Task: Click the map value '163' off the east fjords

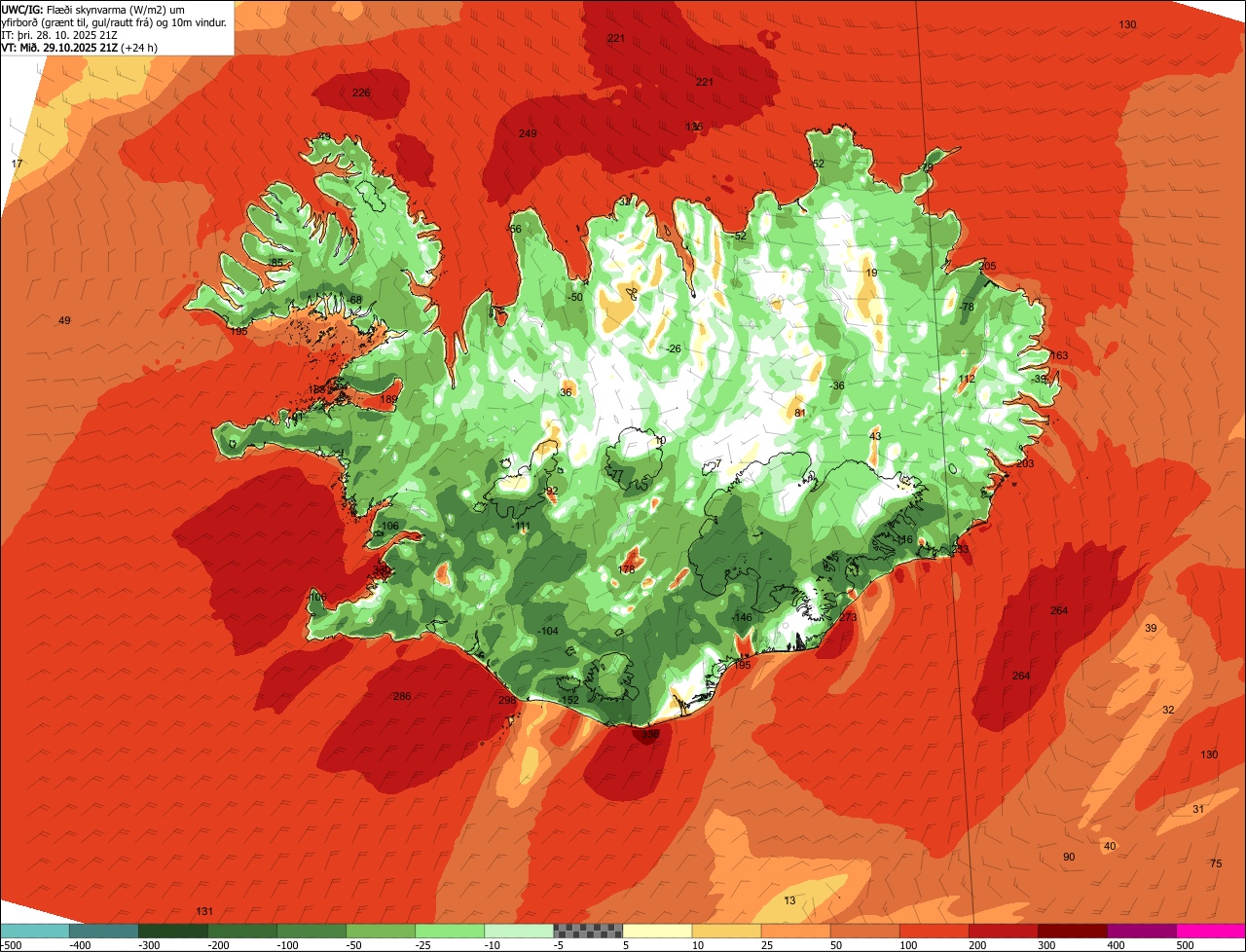Action: [1059, 355]
